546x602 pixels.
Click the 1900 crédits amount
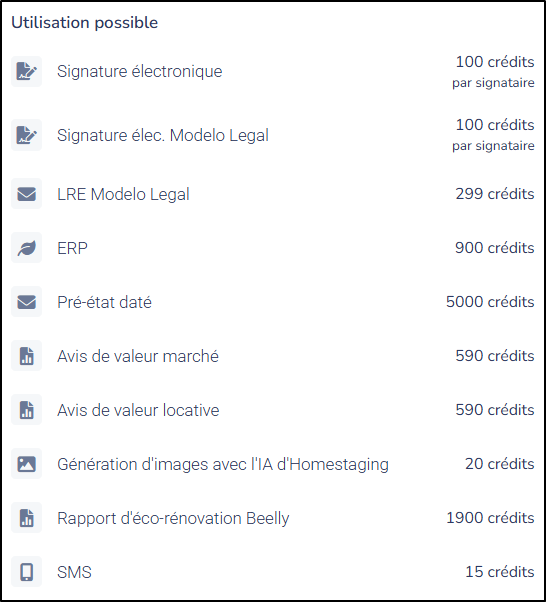(x=490, y=518)
